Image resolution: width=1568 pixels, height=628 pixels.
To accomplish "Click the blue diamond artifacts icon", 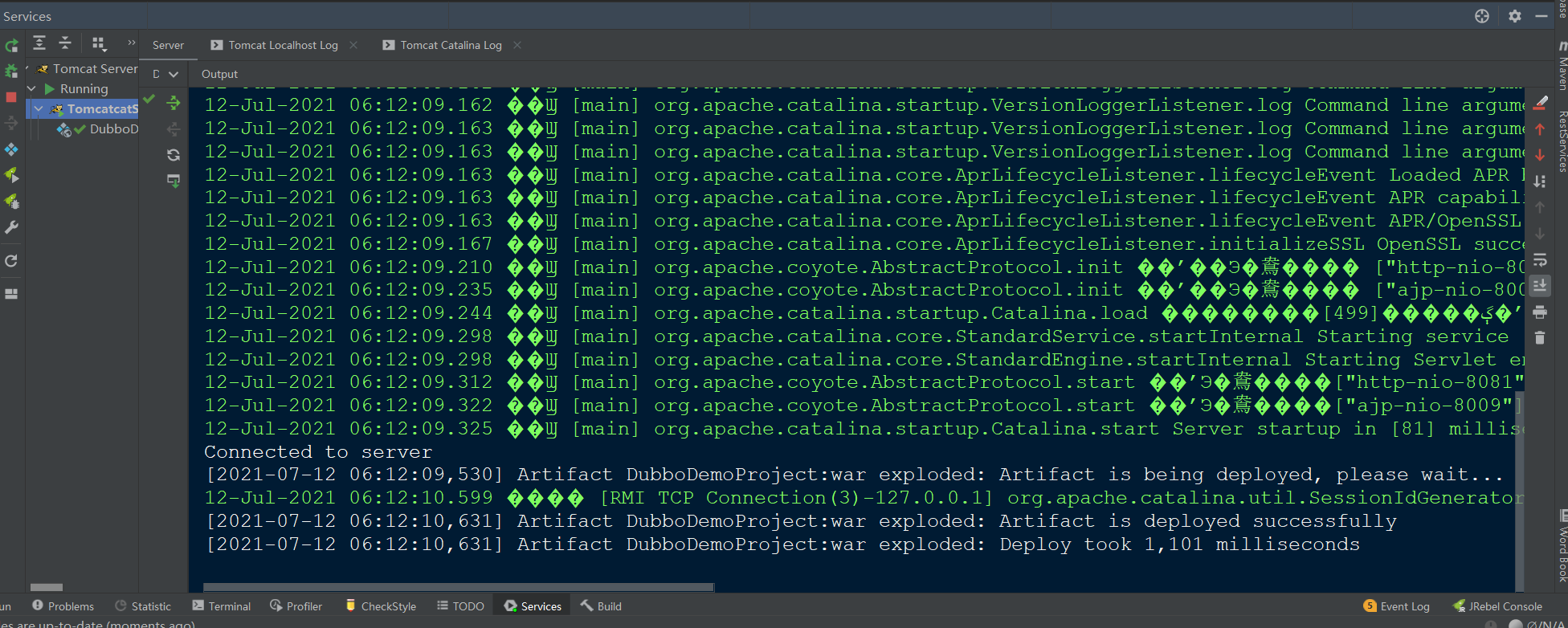I will pyautogui.click(x=11, y=149).
